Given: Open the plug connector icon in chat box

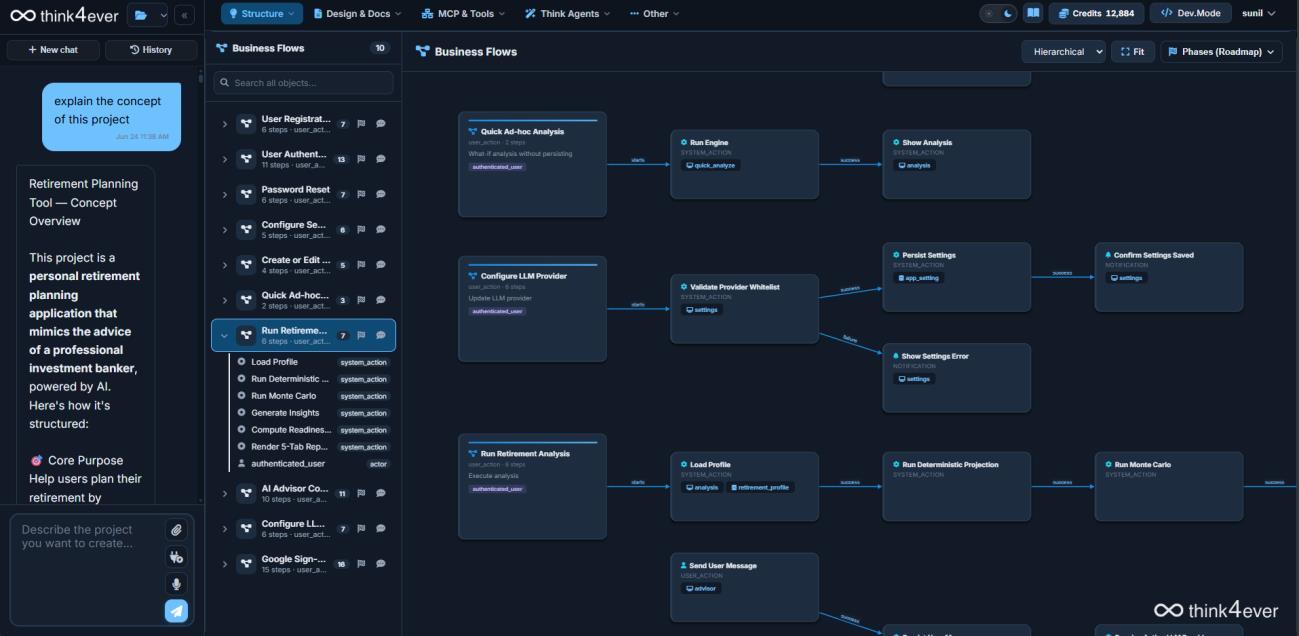Looking at the screenshot, I should click(176, 557).
